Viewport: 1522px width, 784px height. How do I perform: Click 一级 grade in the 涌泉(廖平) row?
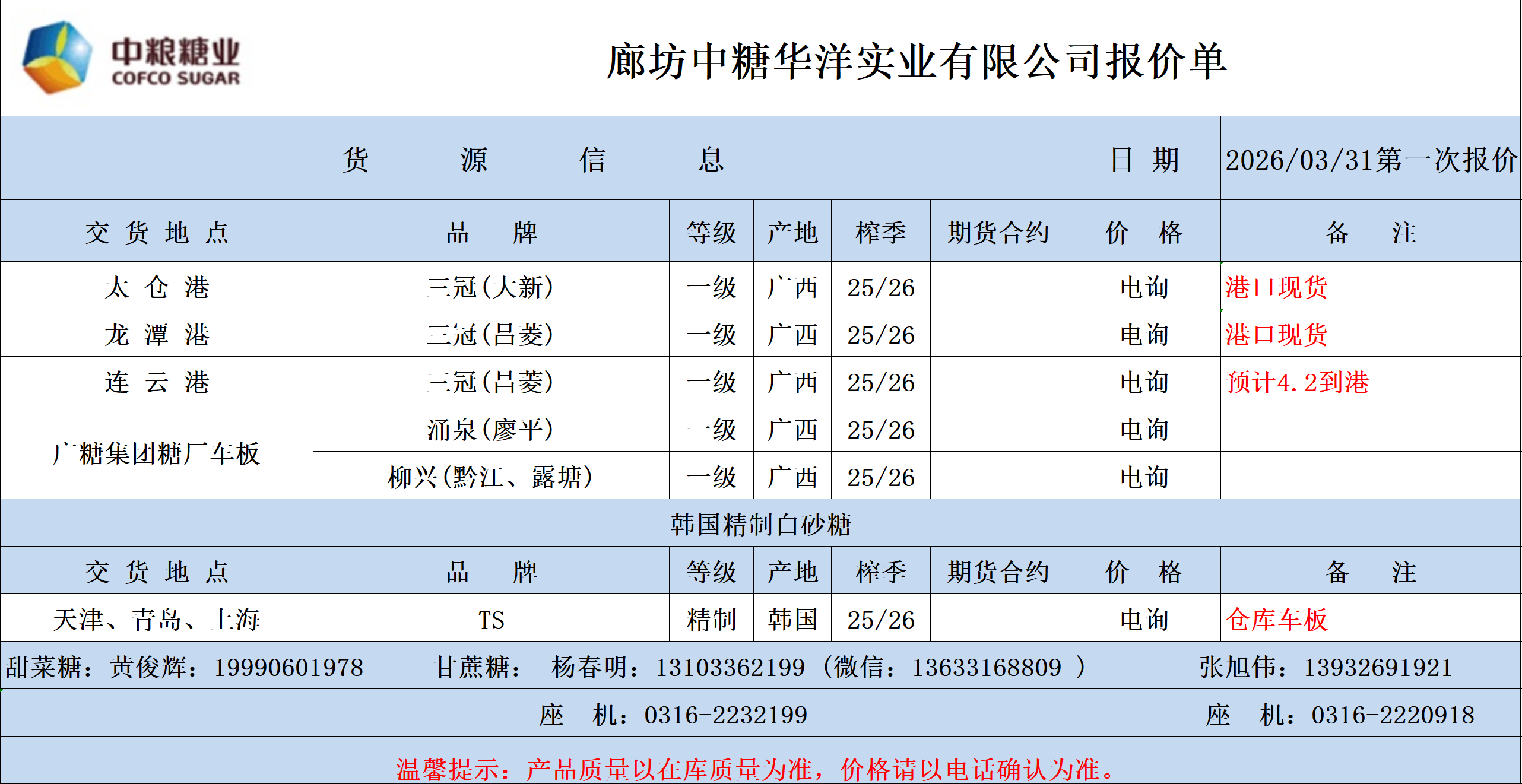pos(711,428)
